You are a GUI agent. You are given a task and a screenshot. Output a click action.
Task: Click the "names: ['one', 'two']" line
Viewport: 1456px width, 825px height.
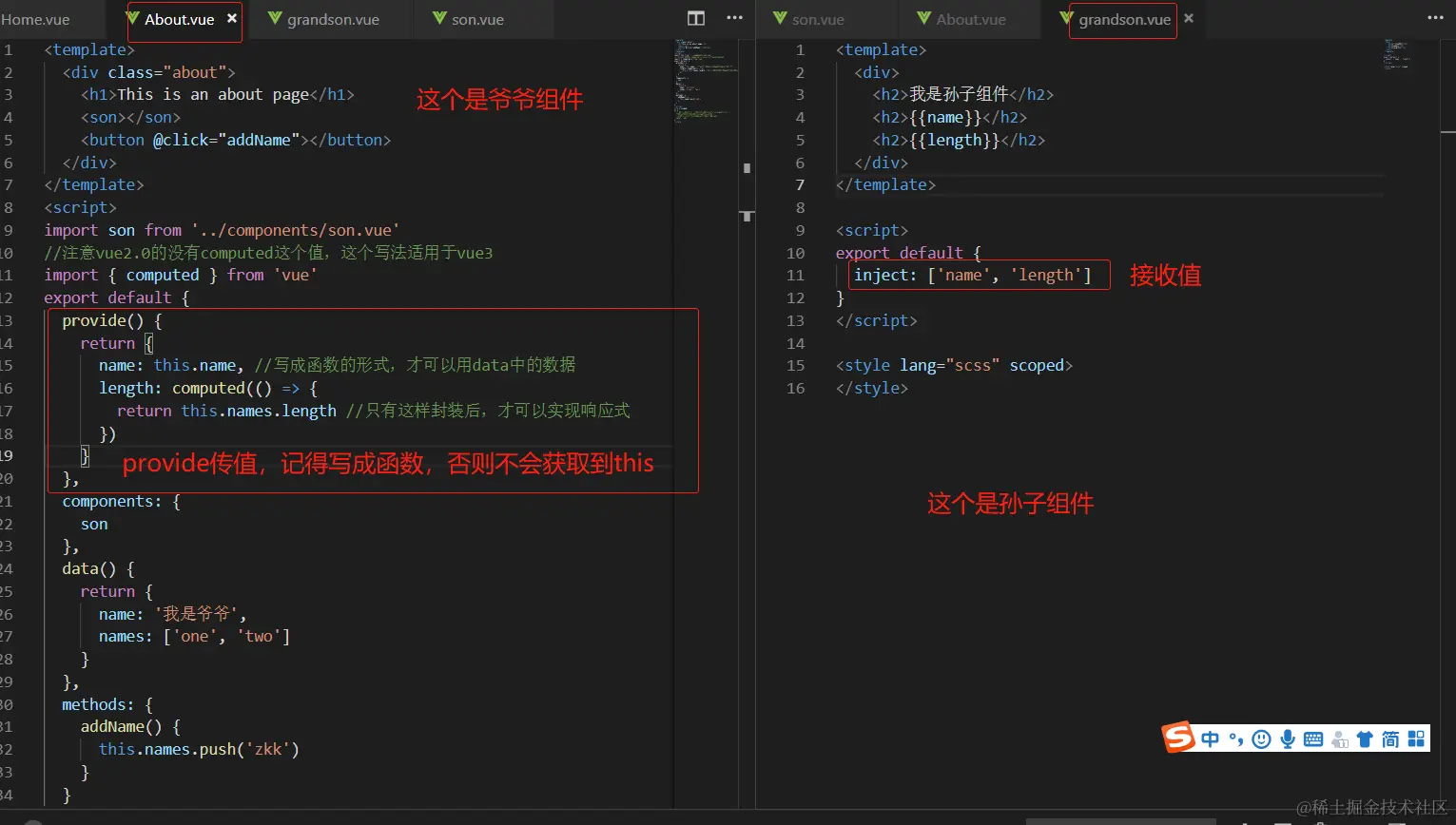(194, 637)
